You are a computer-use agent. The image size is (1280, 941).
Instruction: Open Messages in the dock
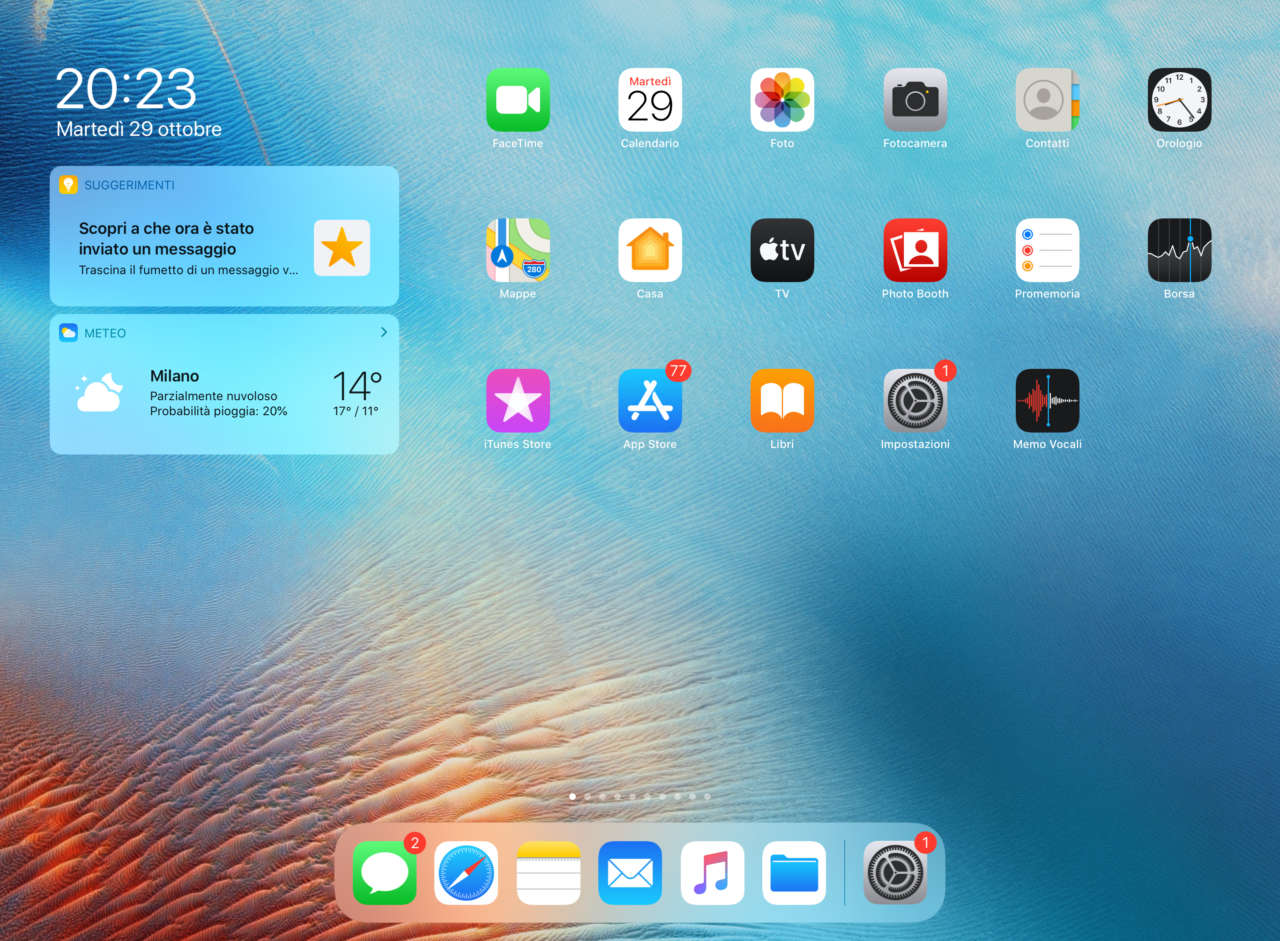click(x=385, y=873)
